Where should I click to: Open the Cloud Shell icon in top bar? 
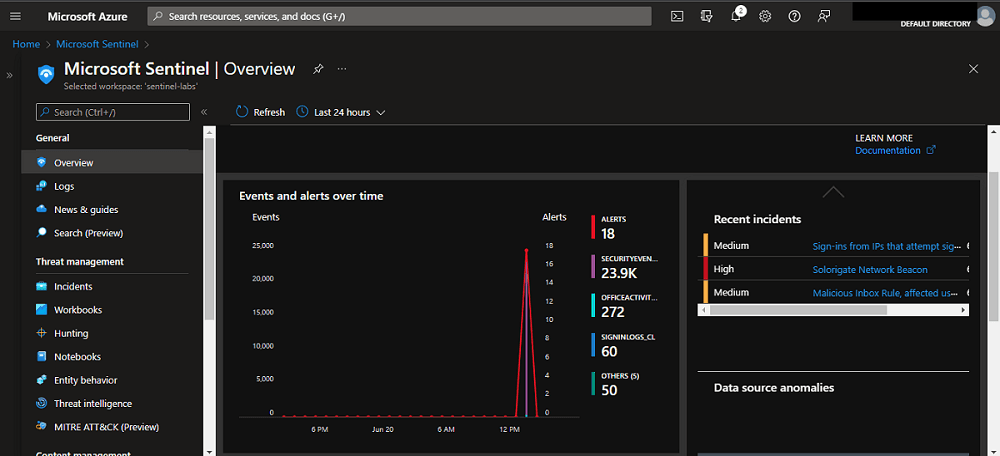tap(677, 16)
